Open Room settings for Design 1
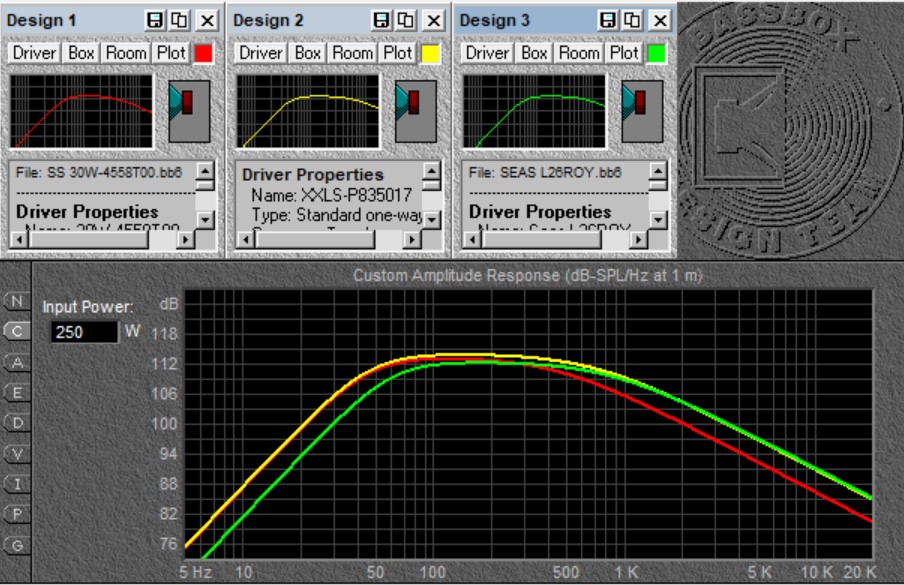The image size is (904, 585). [126, 53]
